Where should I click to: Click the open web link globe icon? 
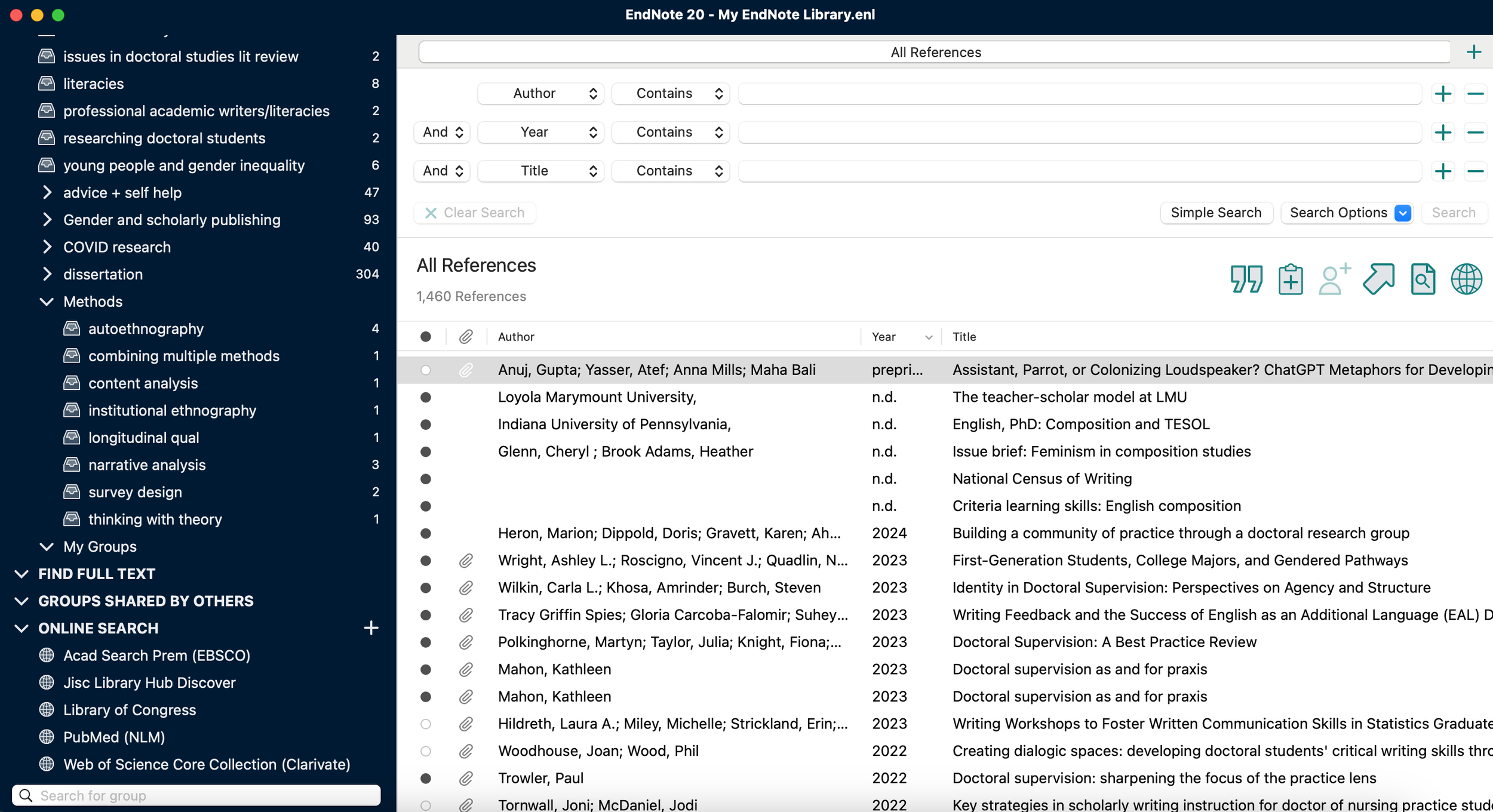point(1466,279)
